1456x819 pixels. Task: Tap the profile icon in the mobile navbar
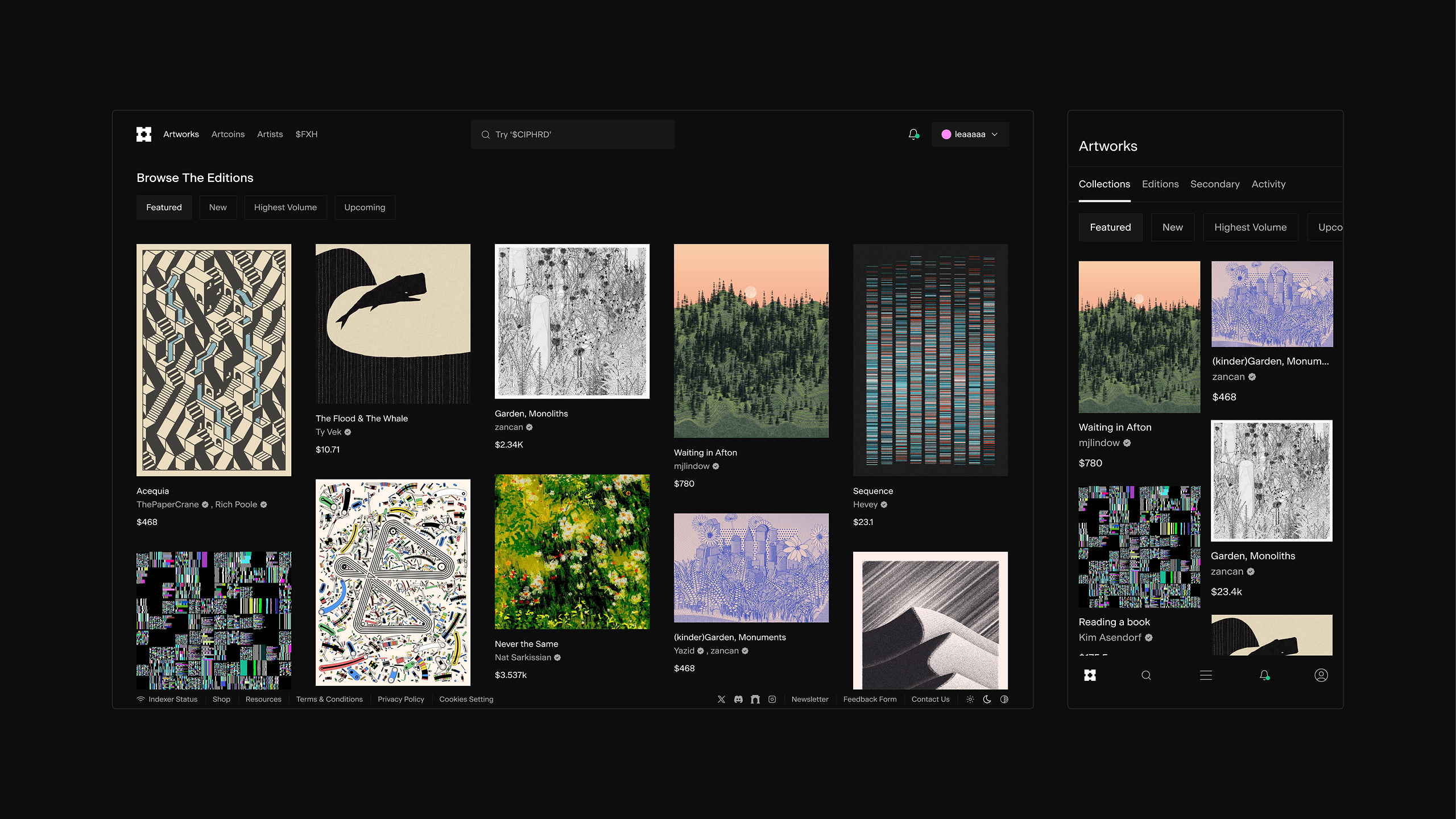pyautogui.click(x=1321, y=675)
